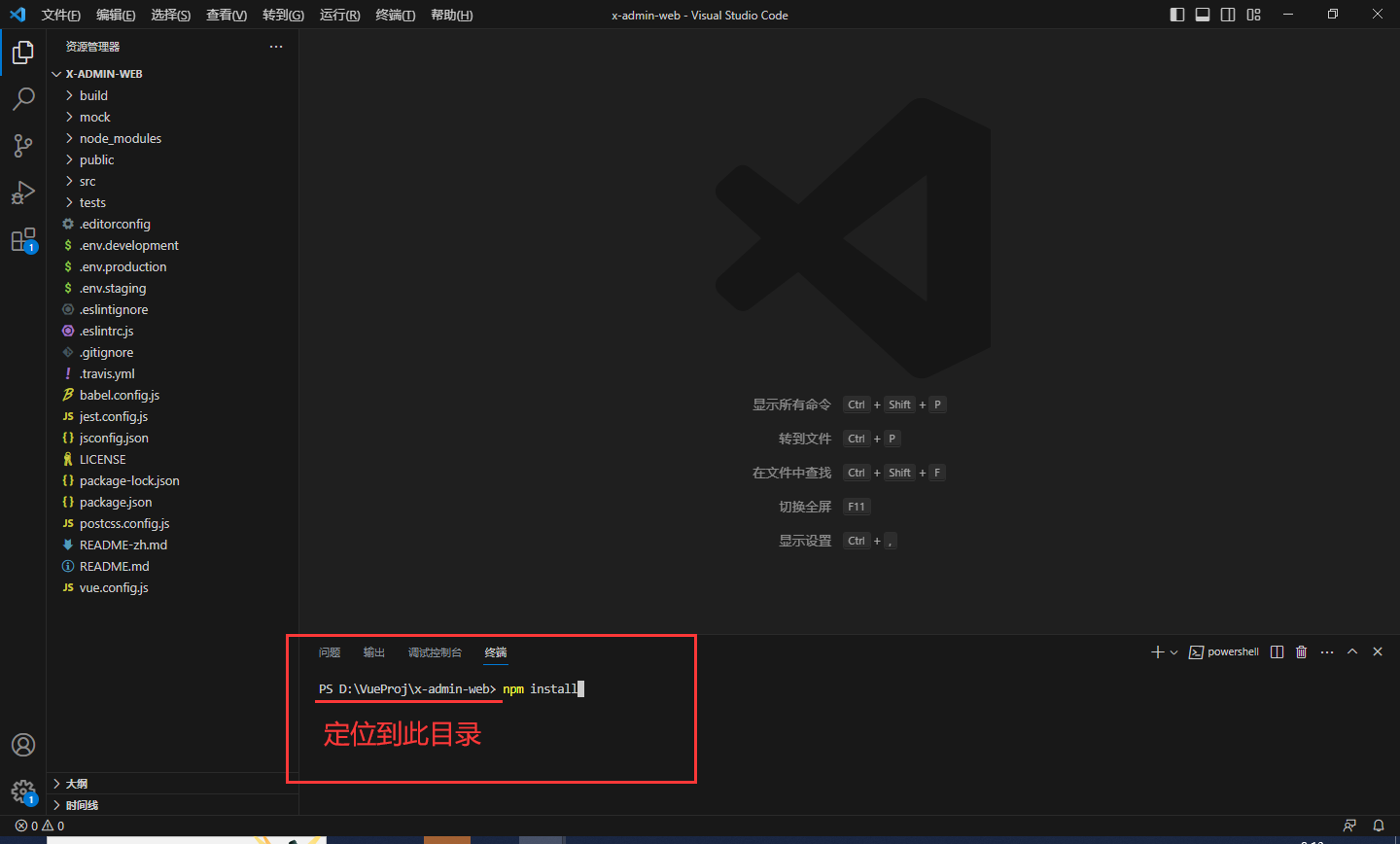Add a new terminal with plus icon
The image size is (1400, 844).
1157,652
